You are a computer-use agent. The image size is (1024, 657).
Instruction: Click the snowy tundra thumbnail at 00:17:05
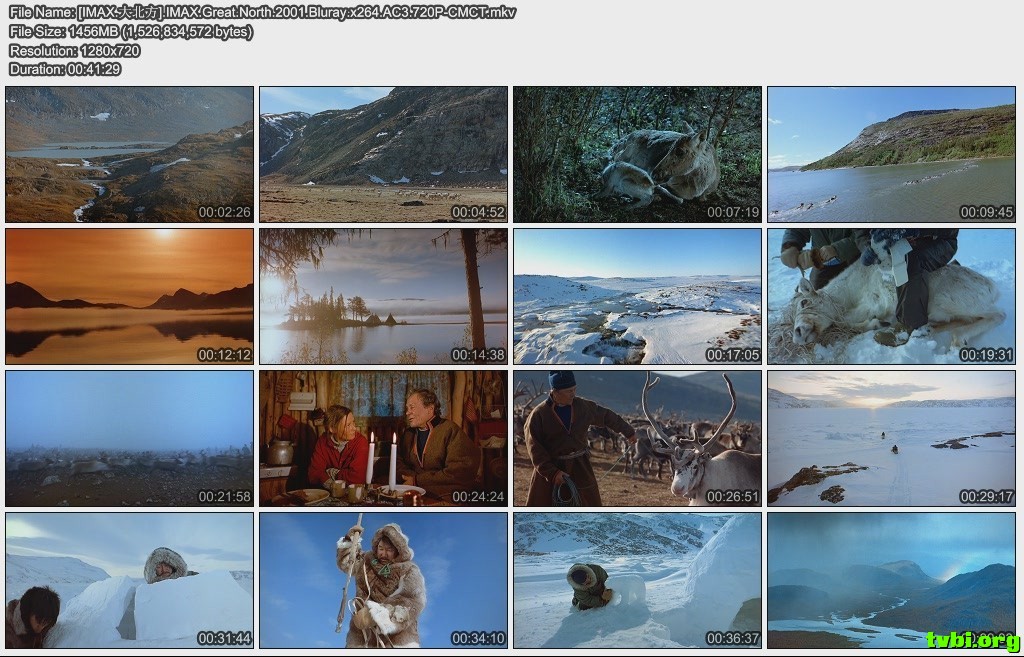[637, 296]
